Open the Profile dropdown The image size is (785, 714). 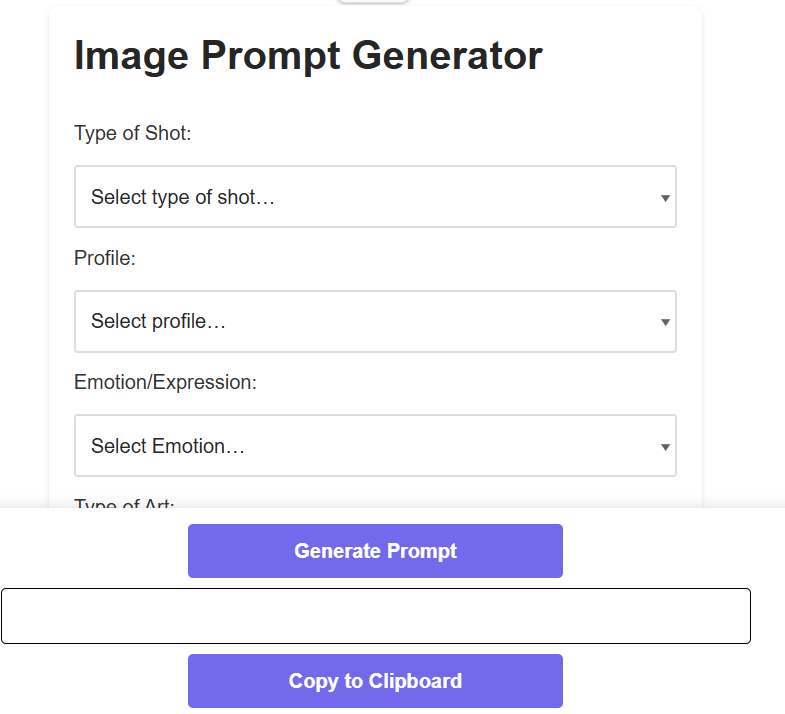375,321
